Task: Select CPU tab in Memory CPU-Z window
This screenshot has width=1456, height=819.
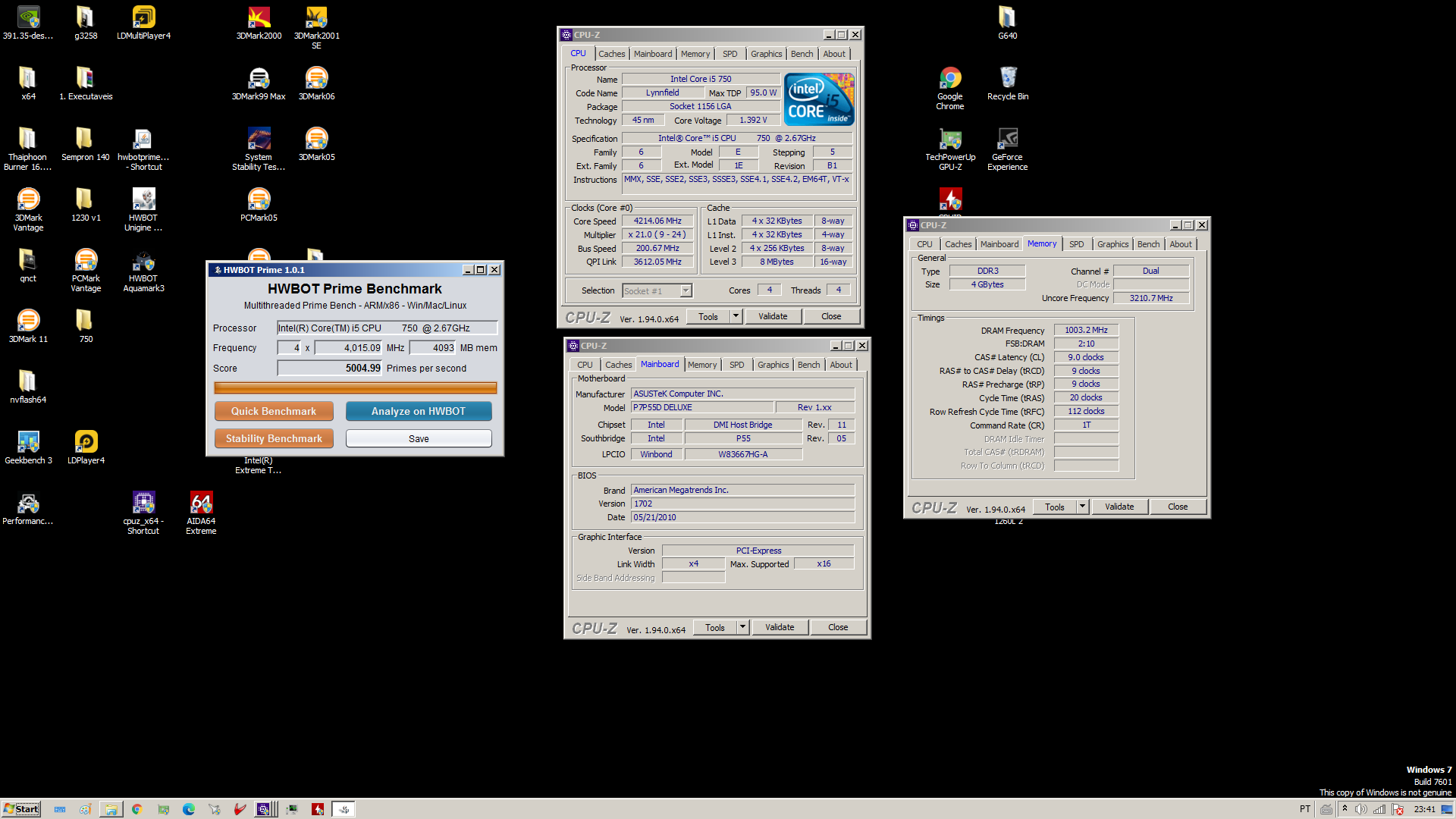Action: click(924, 244)
